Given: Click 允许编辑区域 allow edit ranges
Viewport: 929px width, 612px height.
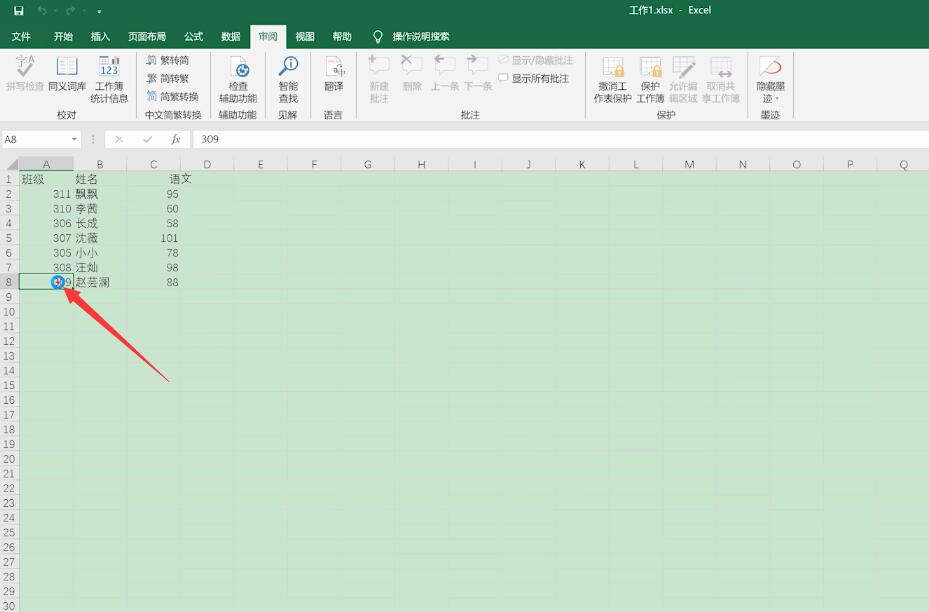Looking at the screenshot, I should tap(683, 79).
